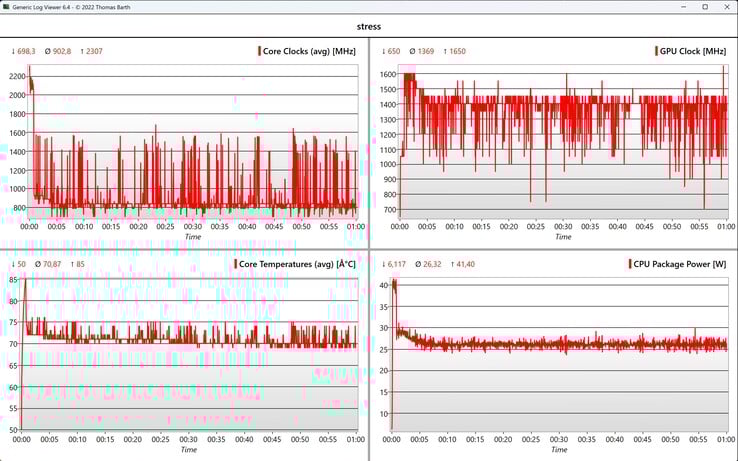Click the 40 label on CPU Package Power y-axis
Screen dimensions: 738x461
(x=384, y=285)
